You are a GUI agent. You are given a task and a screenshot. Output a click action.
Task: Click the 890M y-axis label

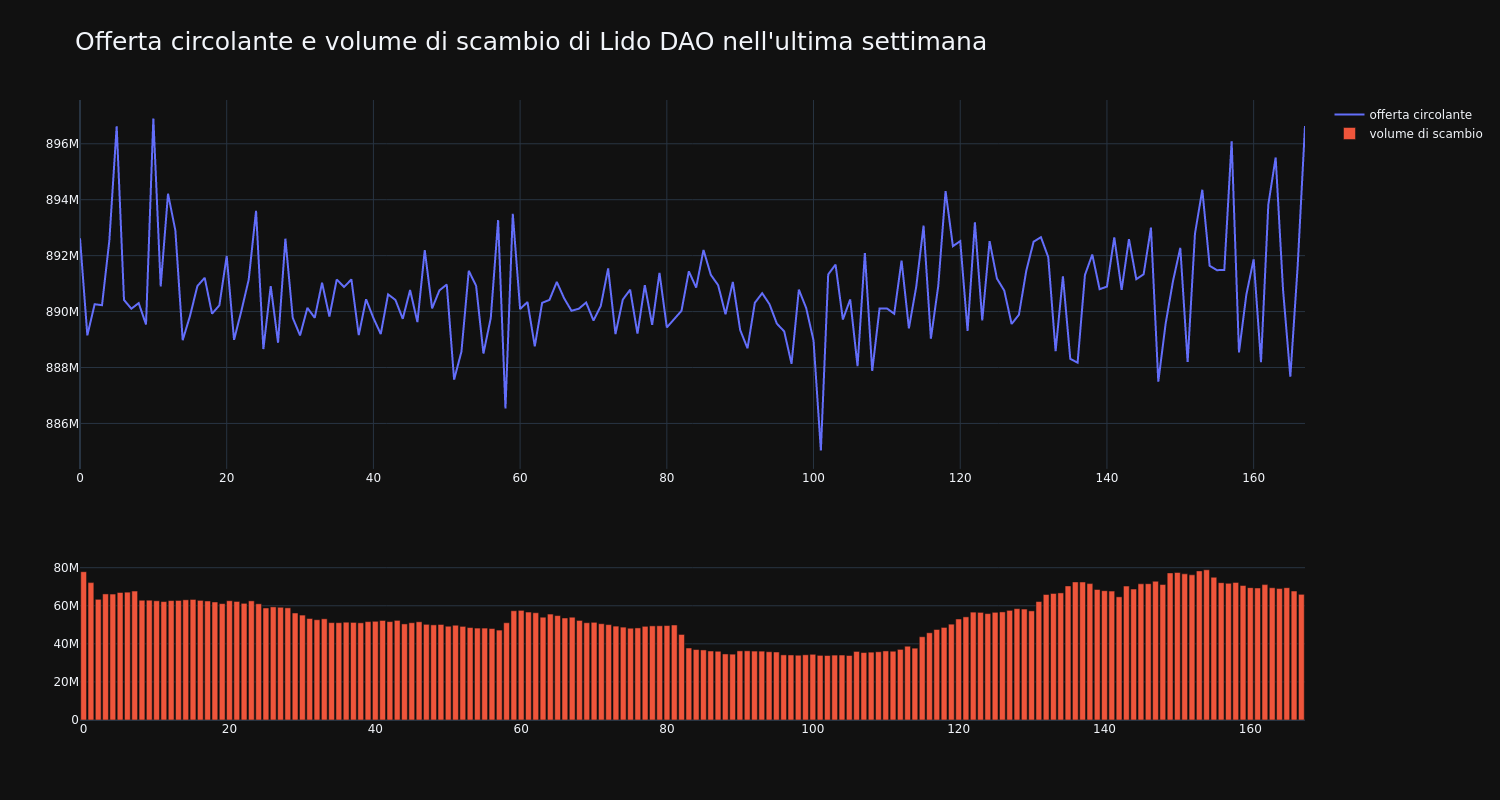coord(62,312)
